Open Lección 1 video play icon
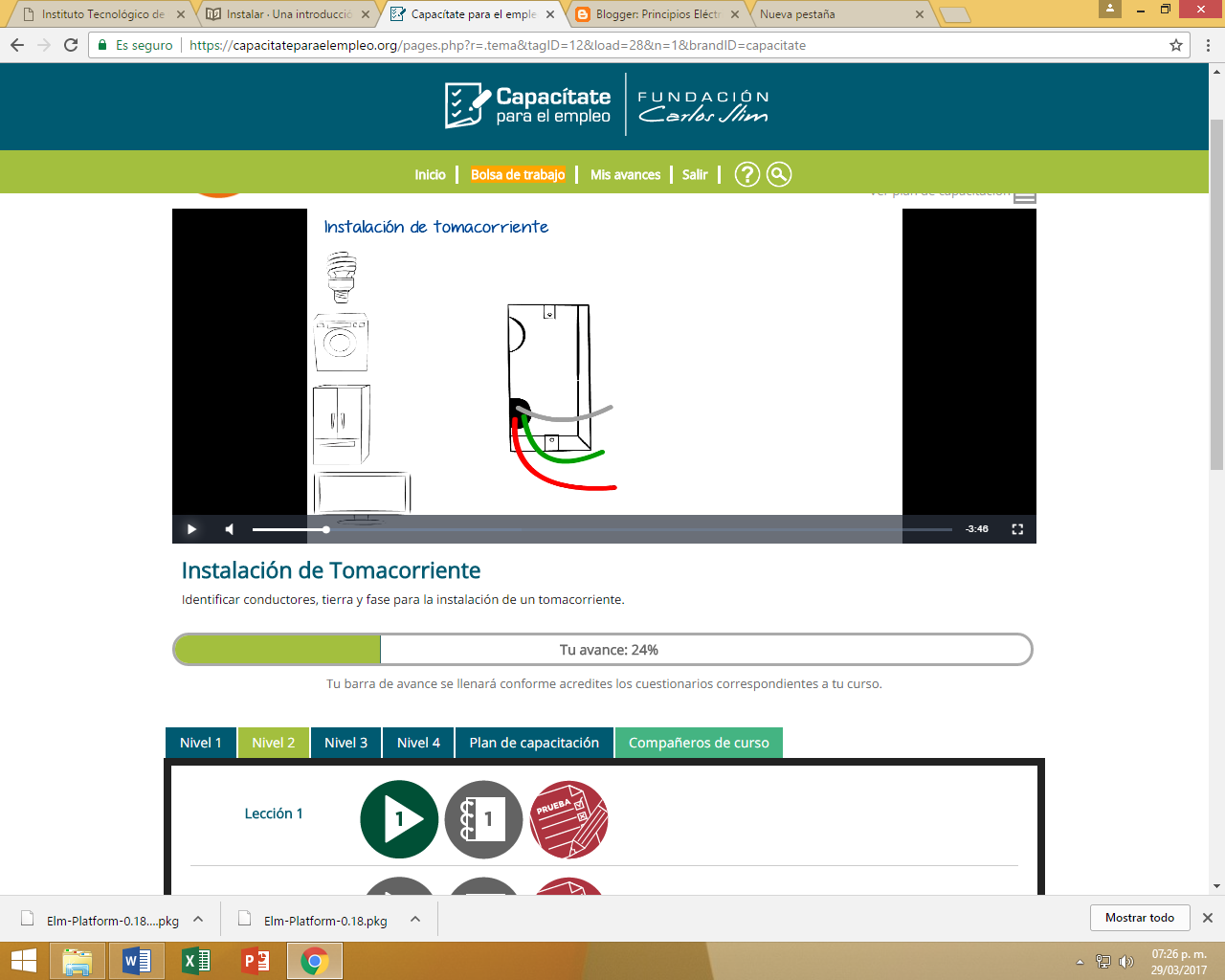The width and height of the screenshot is (1225, 980). (x=399, y=819)
